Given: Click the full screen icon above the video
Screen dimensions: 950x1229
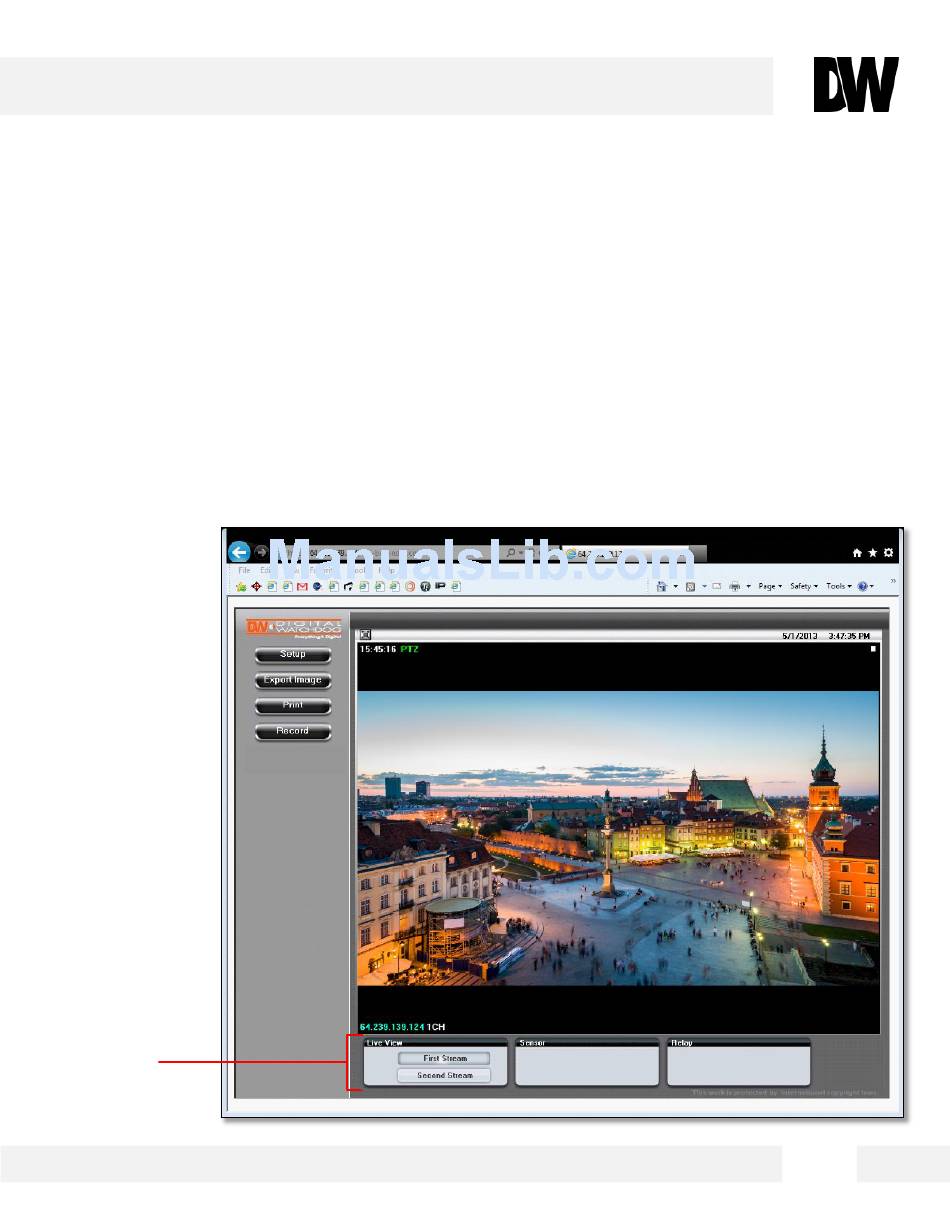Looking at the screenshot, I should [365, 634].
